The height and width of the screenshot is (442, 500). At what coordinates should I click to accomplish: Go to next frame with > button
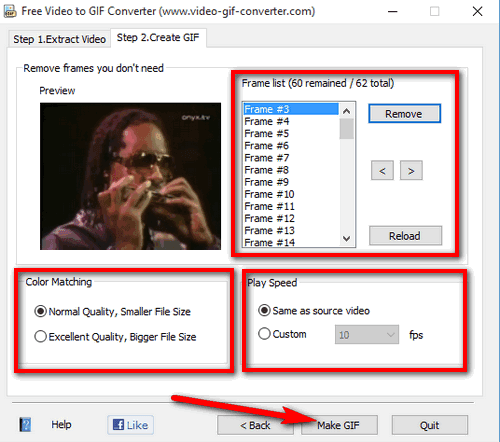411,171
